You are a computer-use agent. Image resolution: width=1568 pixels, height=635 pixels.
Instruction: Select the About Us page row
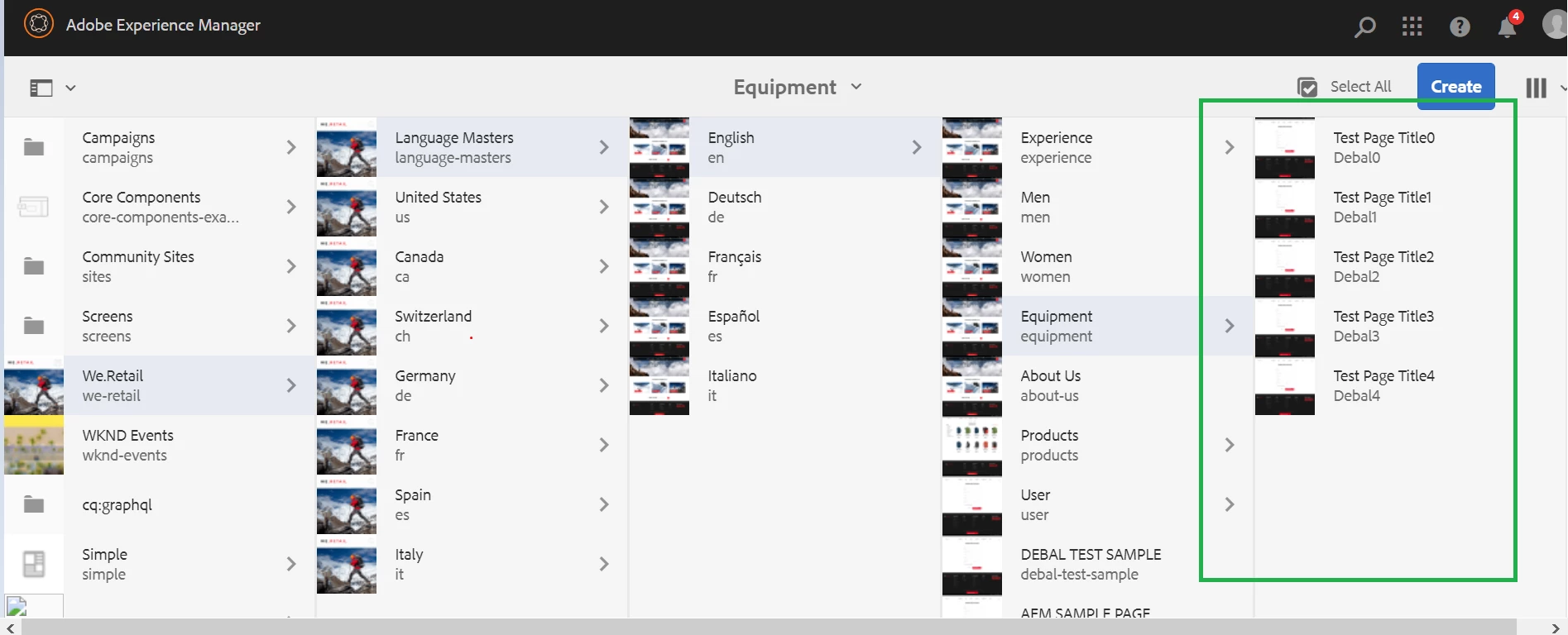[x=1097, y=385]
